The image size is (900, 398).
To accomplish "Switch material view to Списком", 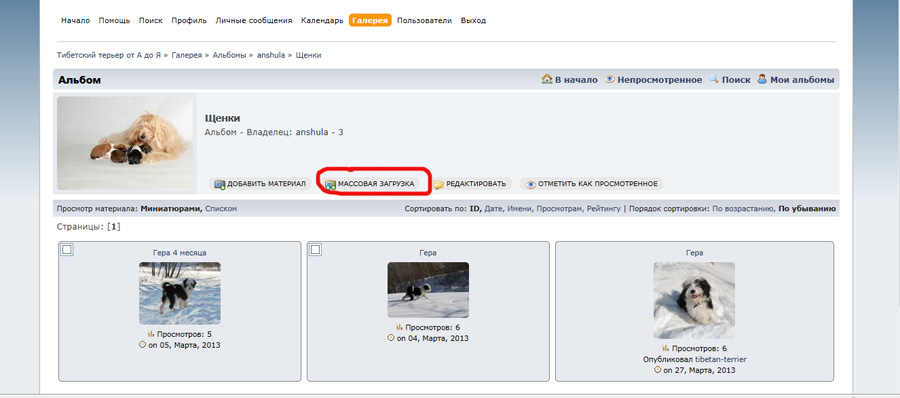I will tap(221, 209).
